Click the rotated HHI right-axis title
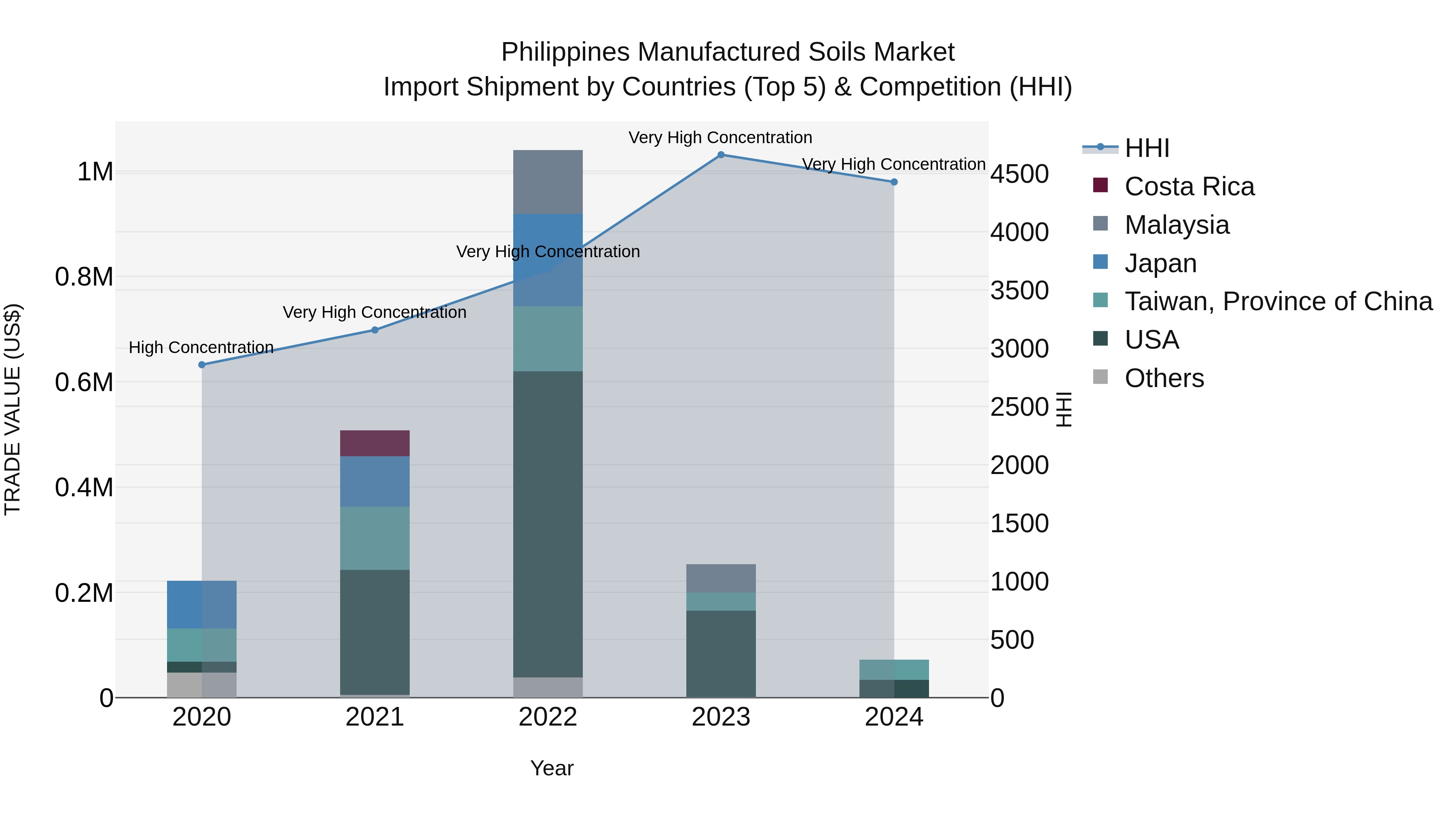 [1064, 409]
